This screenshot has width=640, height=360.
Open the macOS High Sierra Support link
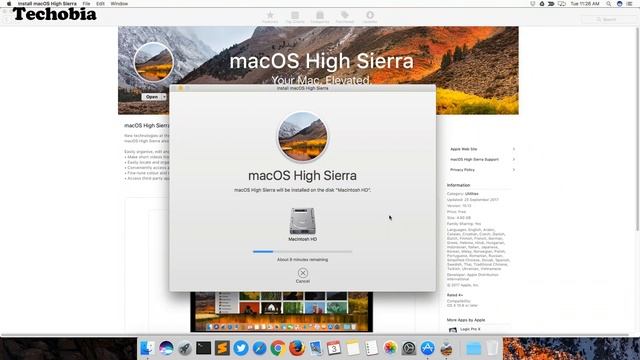pos(474,160)
